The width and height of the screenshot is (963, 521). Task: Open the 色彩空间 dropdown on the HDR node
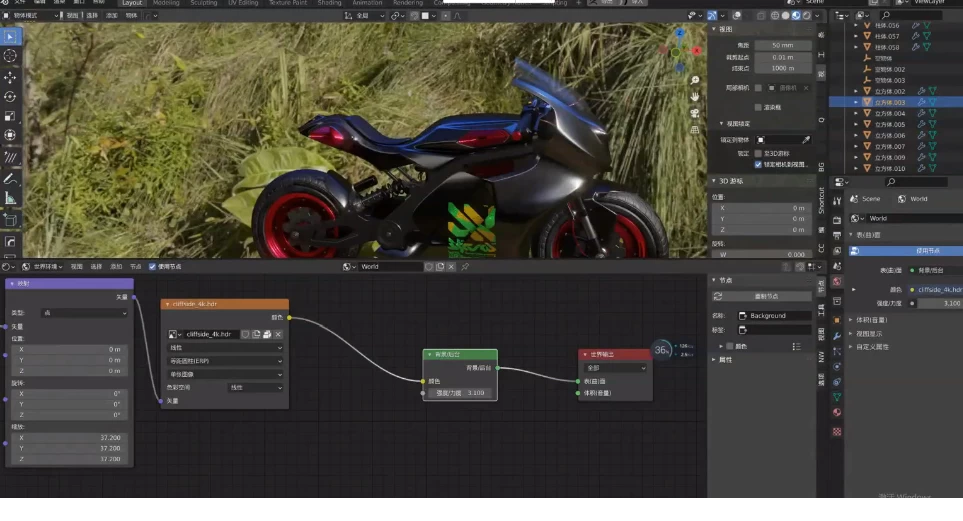click(x=257, y=387)
